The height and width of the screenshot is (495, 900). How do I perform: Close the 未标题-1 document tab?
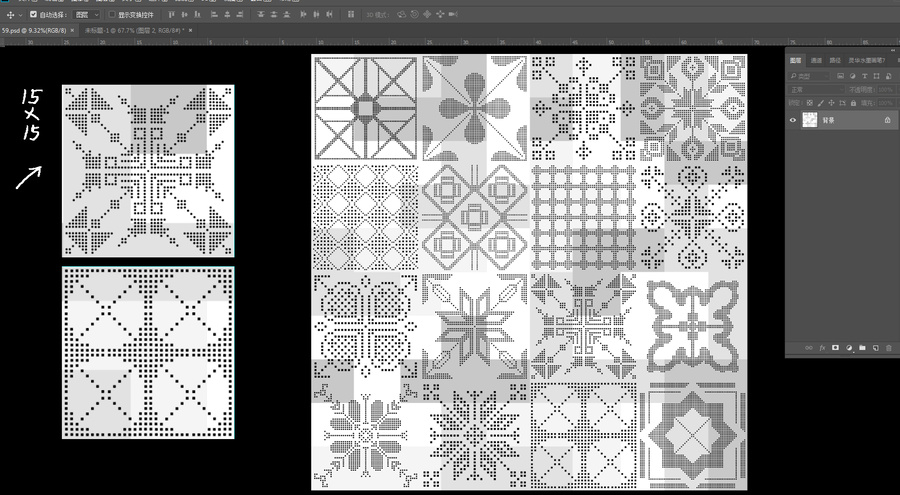coord(191,30)
